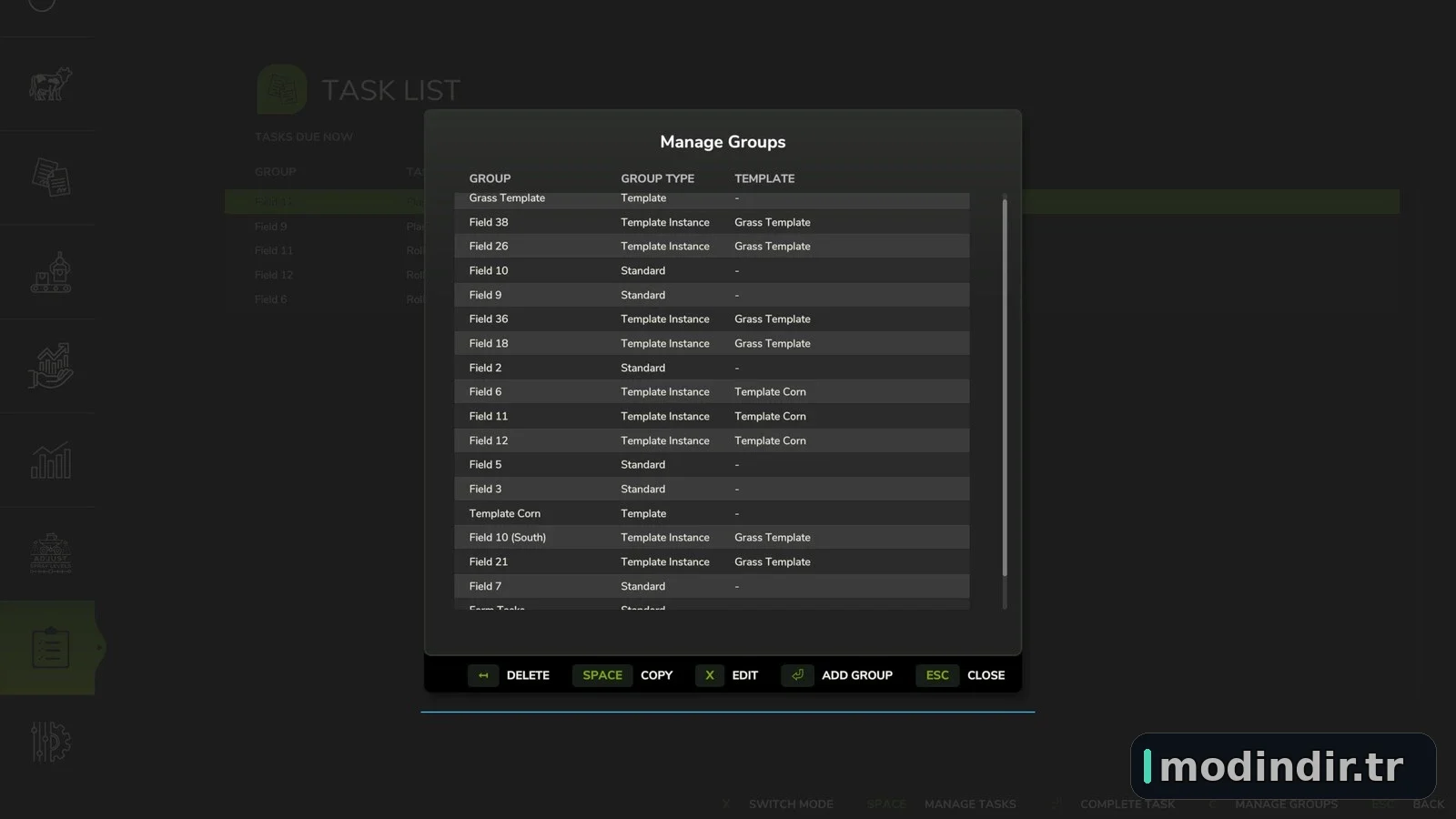Select Field 11 in the background task list

coord(274,250)
